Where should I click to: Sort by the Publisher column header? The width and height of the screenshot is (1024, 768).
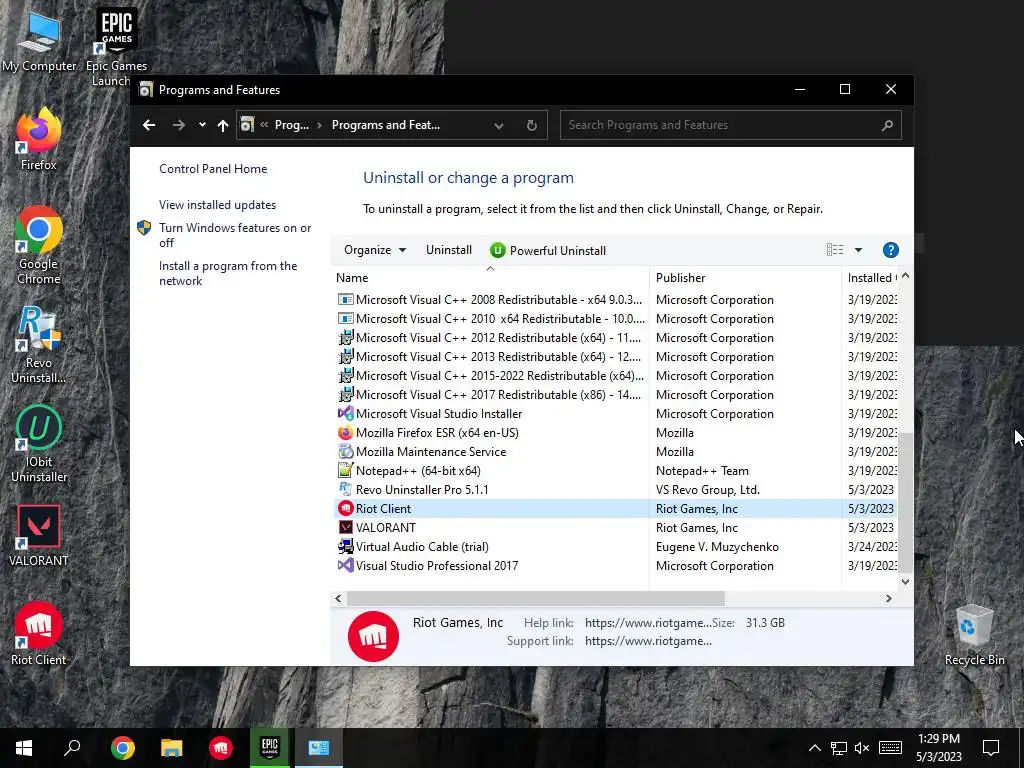tap(745, 278)
